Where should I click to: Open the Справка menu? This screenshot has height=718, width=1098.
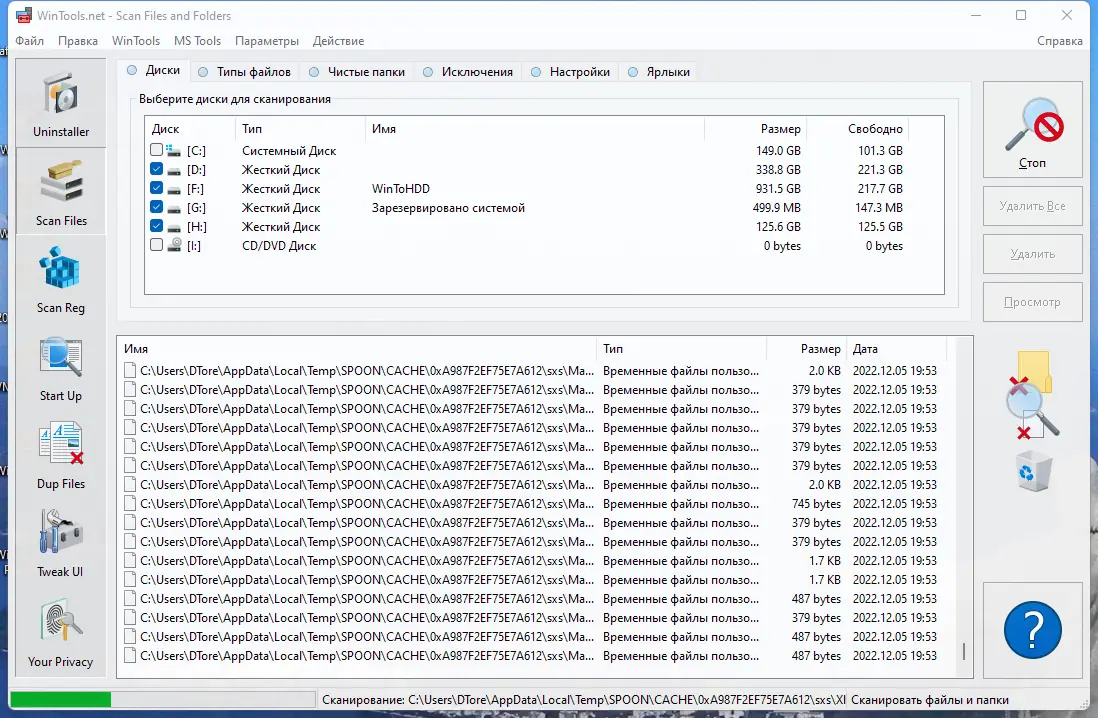1059,41
